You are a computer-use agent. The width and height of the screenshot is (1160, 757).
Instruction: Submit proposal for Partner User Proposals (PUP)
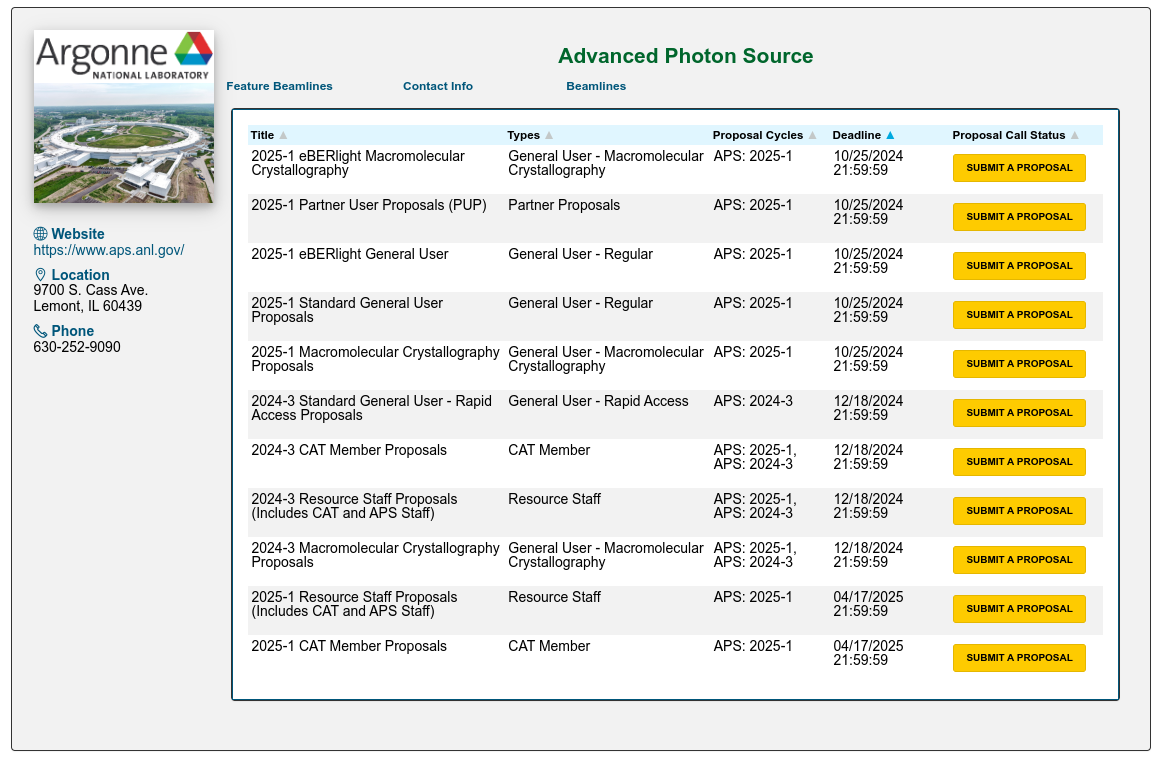1019,217
